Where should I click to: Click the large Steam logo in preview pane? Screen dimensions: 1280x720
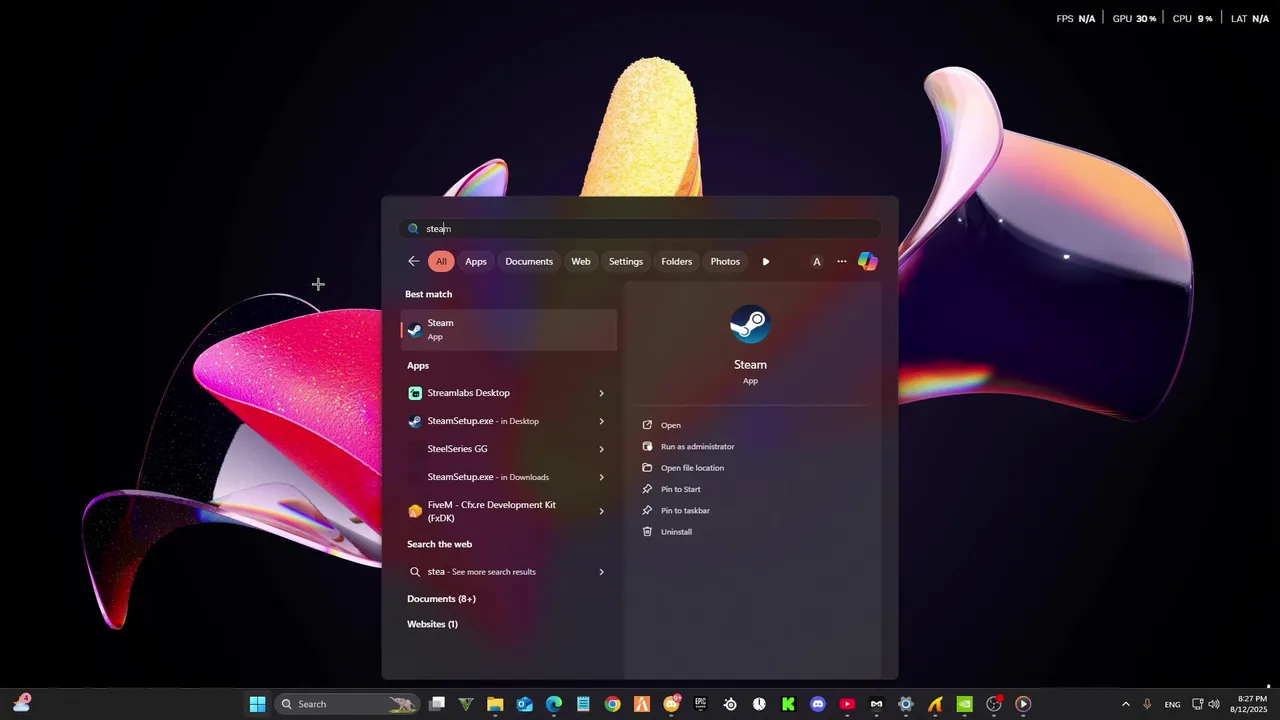tap(750, 325)
